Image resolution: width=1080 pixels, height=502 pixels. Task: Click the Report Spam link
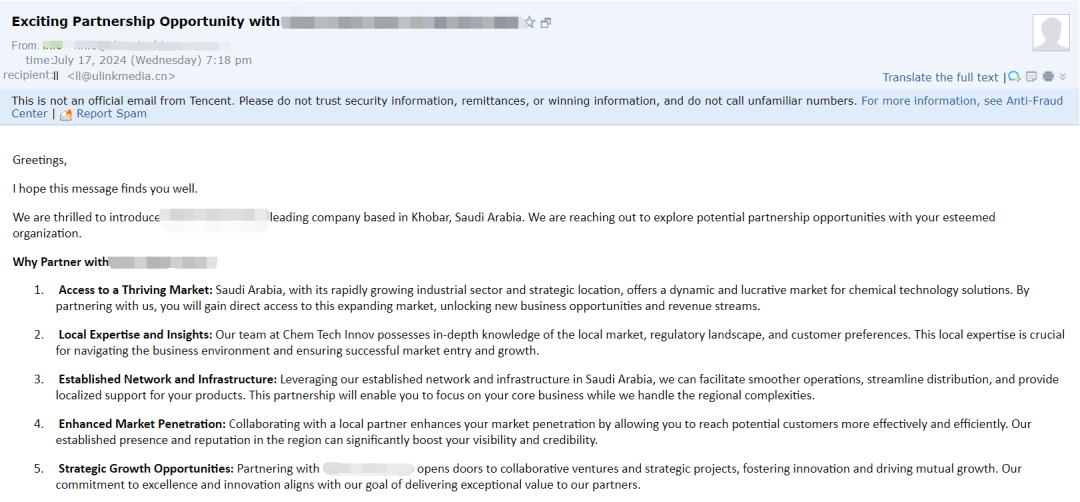pyautogui.click(x=111, y=114)
